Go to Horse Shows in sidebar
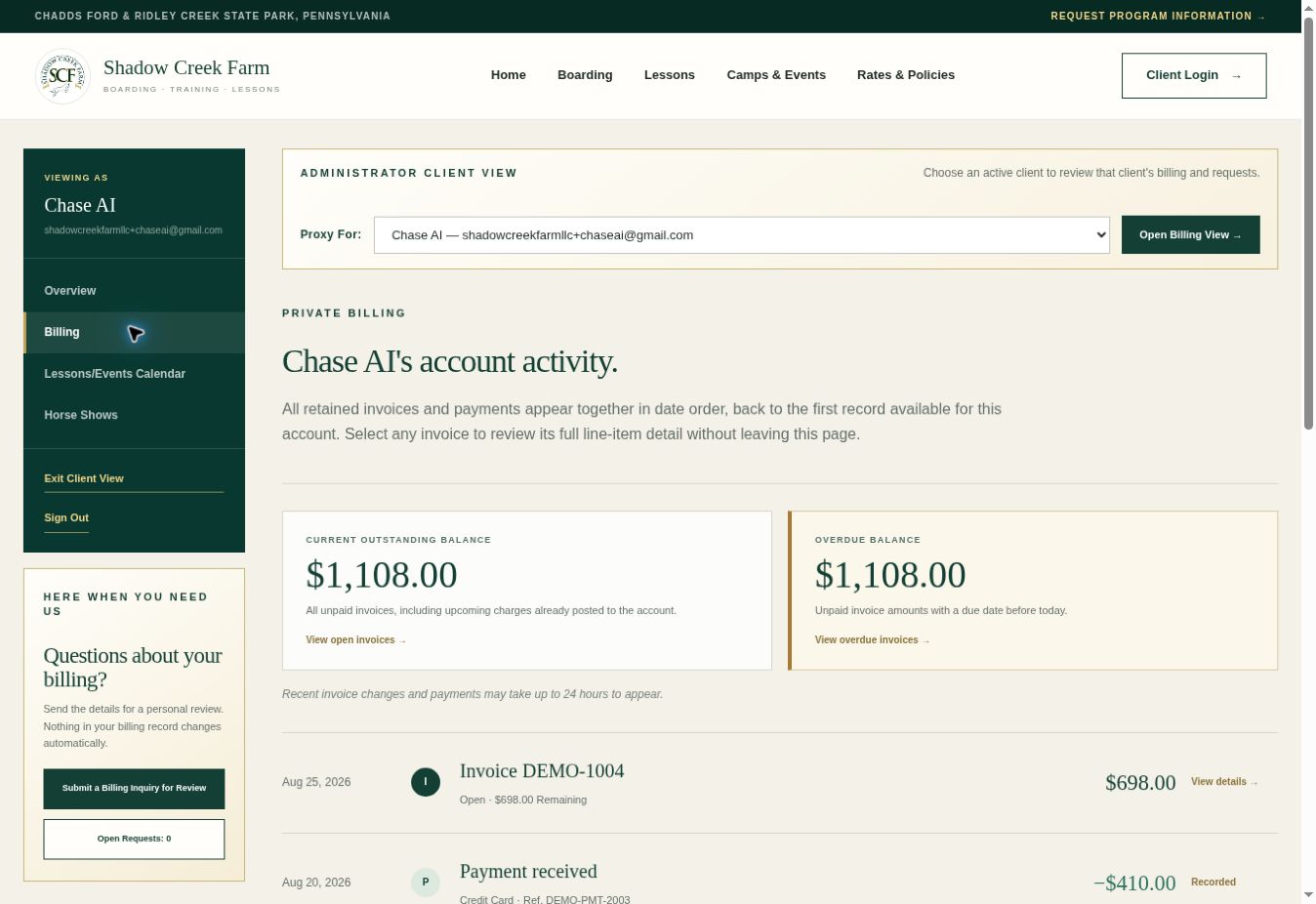This screenshot has height=904, width=1316. 135,415
